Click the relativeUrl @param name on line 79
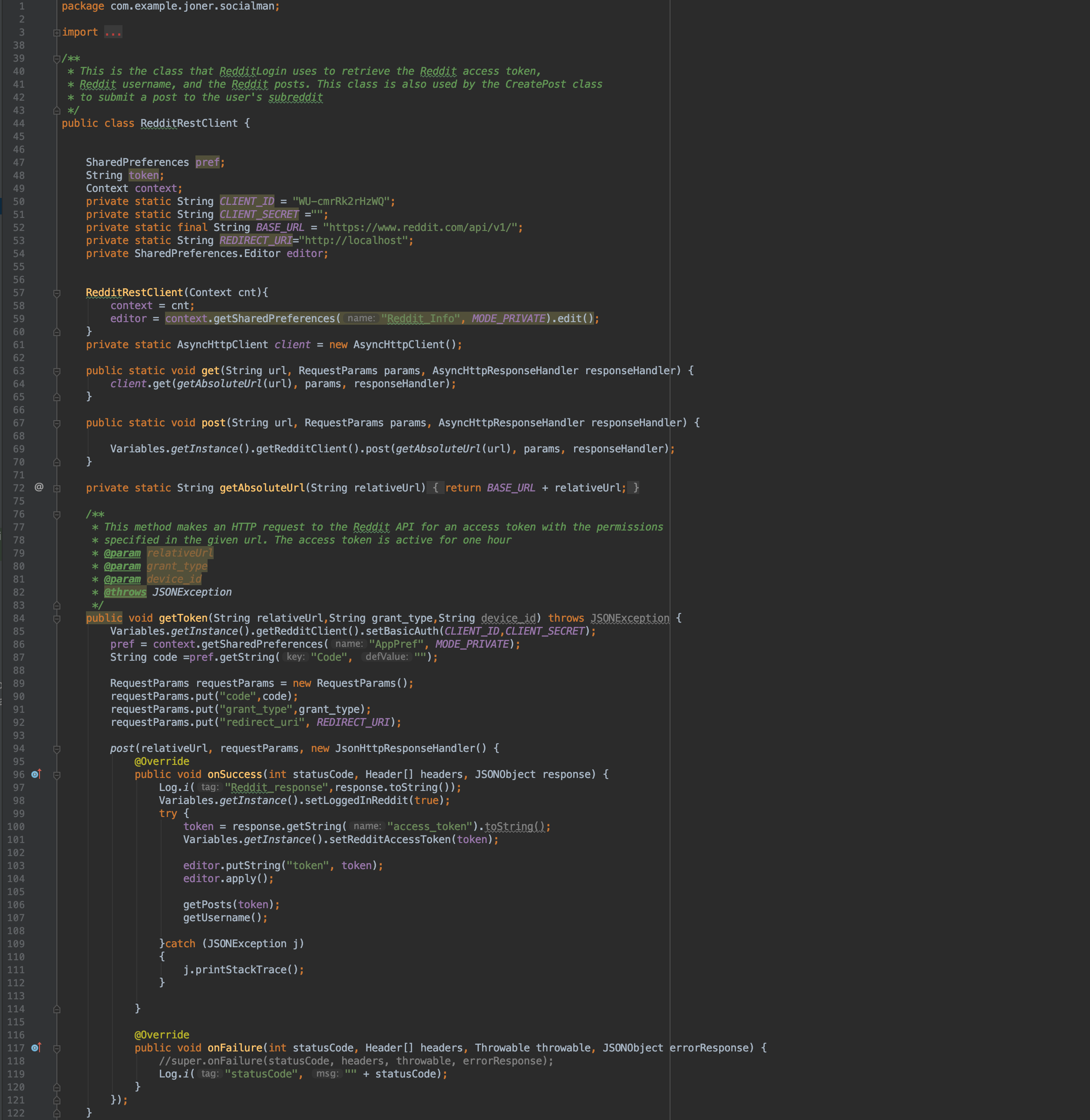 pyautogui.click(x=180, y=553)
